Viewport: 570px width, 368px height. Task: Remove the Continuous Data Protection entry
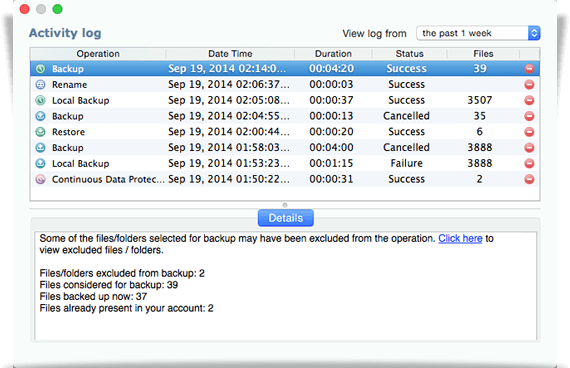[529, 179]
